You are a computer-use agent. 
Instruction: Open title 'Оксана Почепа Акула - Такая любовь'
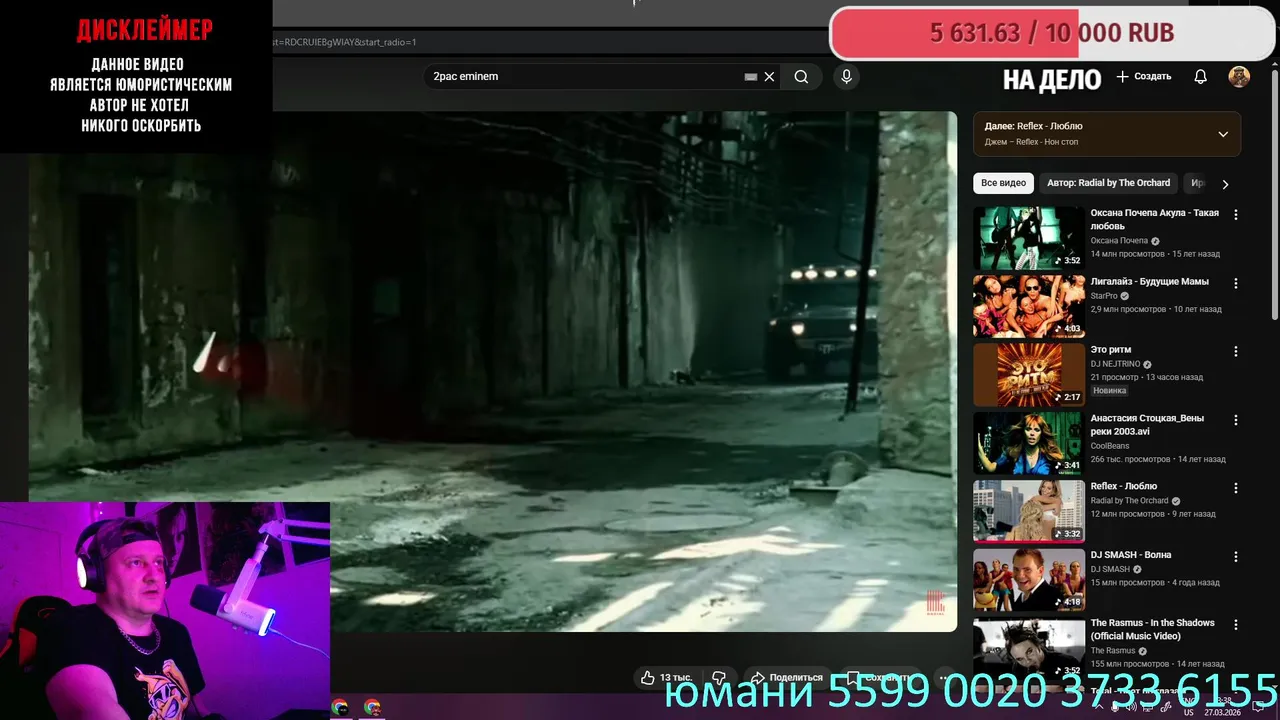(x=1155, y=219)
